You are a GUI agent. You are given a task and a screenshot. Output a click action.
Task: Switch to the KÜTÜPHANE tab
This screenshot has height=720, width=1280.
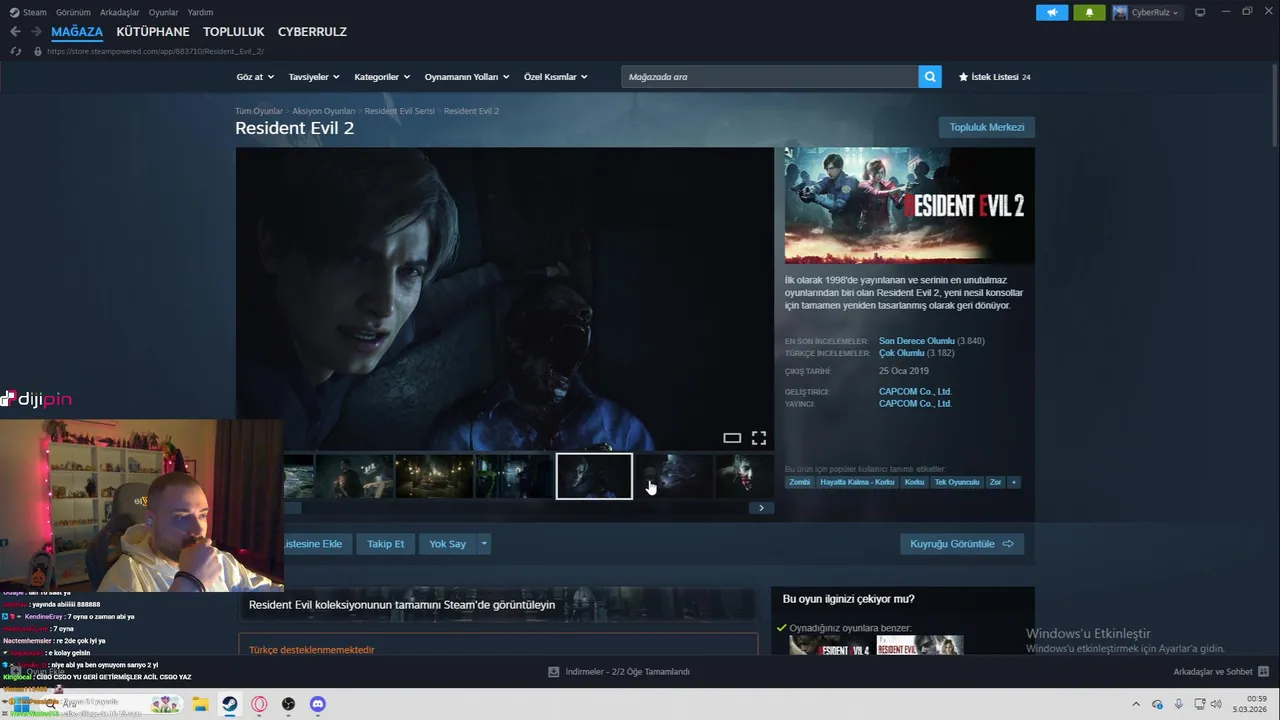click(153, 32)
